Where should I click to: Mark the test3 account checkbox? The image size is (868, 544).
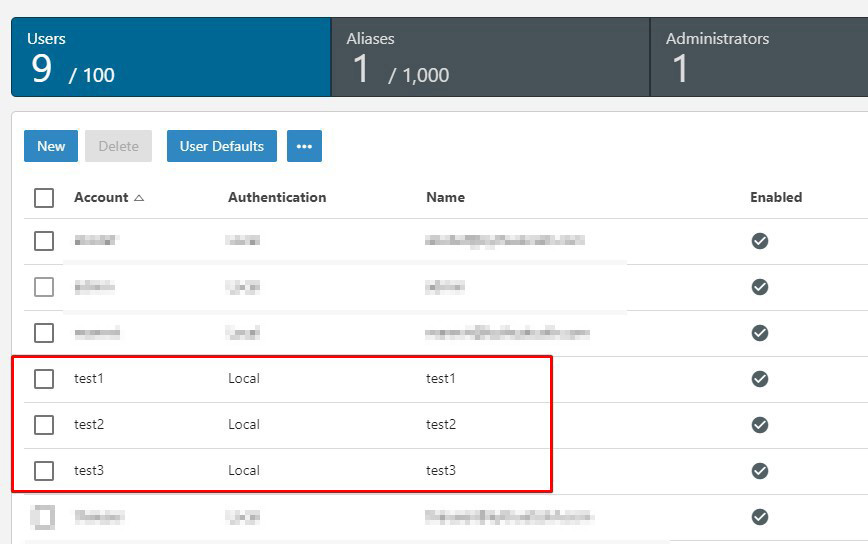(x=44, y=470)
